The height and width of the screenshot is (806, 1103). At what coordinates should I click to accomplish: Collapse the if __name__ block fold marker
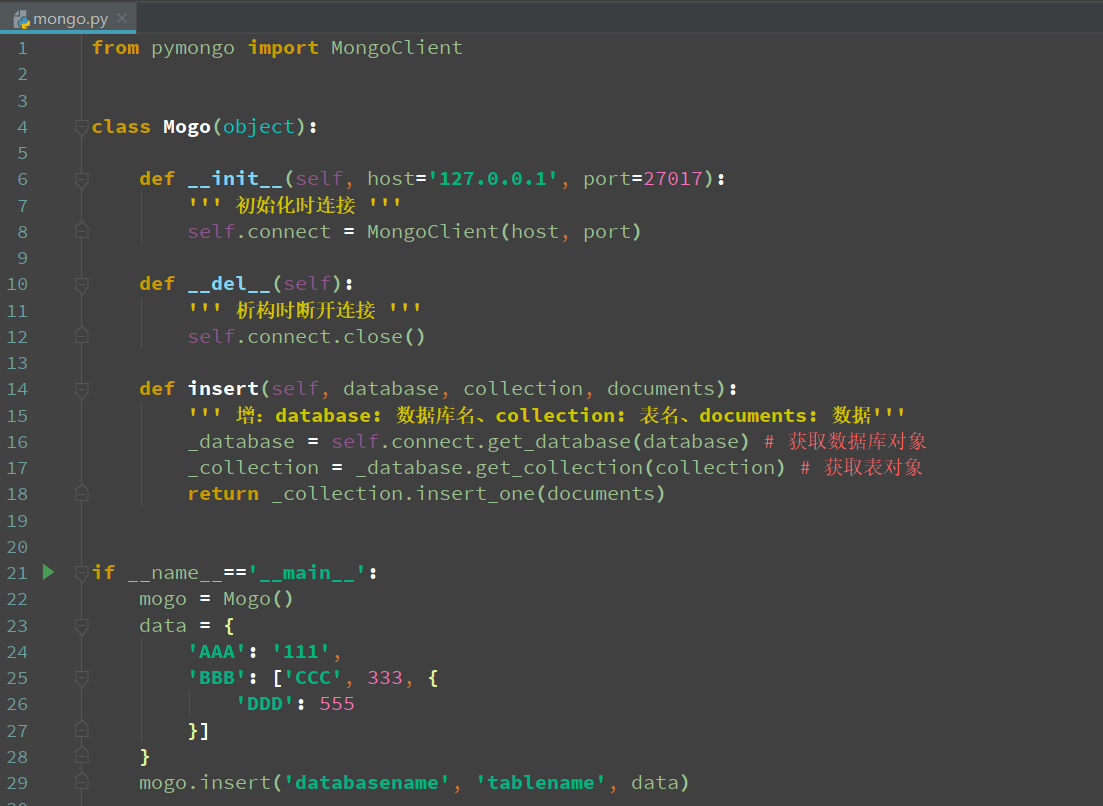82,573
